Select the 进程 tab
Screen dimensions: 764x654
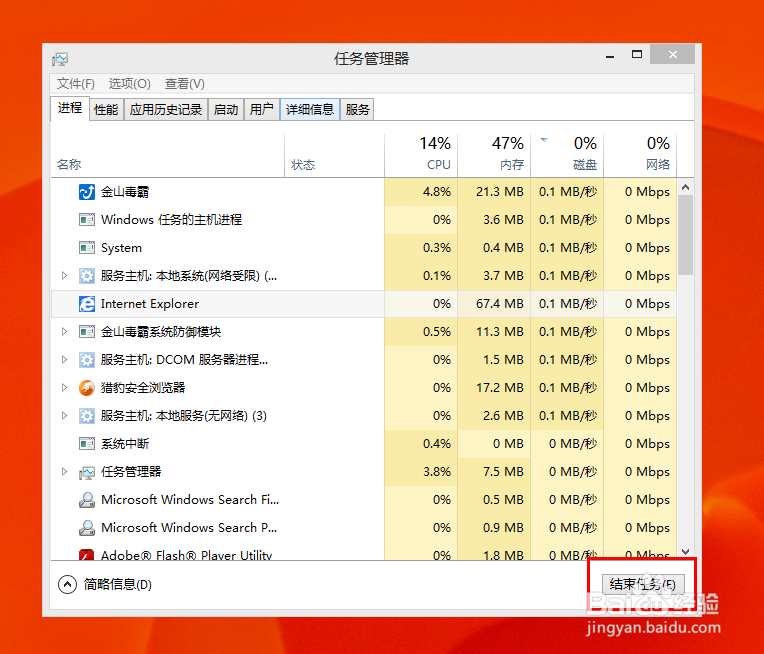click(x=70, y=108)
